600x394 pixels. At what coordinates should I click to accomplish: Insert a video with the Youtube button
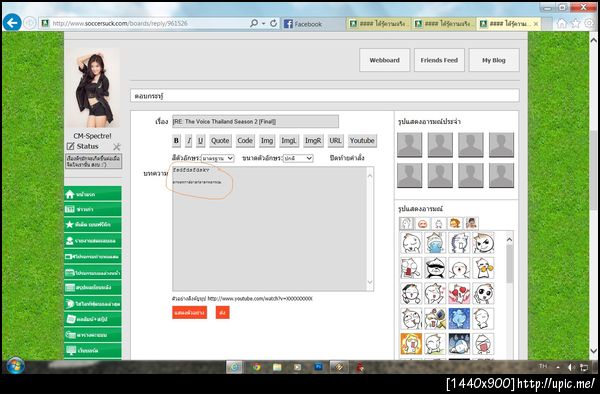pyautogui.click(x=362, y=140)
